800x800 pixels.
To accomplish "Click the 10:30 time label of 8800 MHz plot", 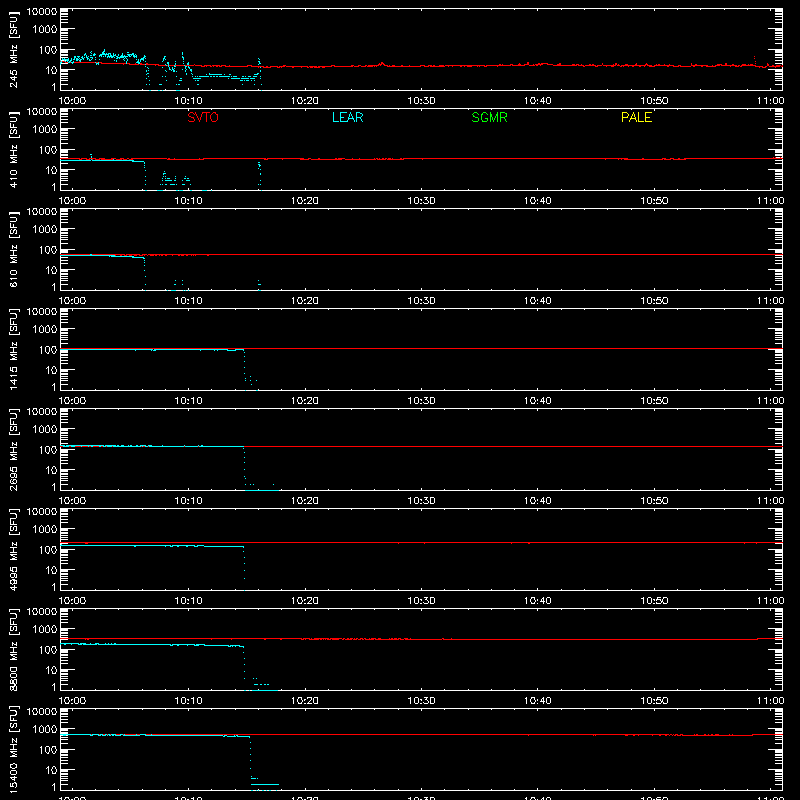I will coord(421,701).
